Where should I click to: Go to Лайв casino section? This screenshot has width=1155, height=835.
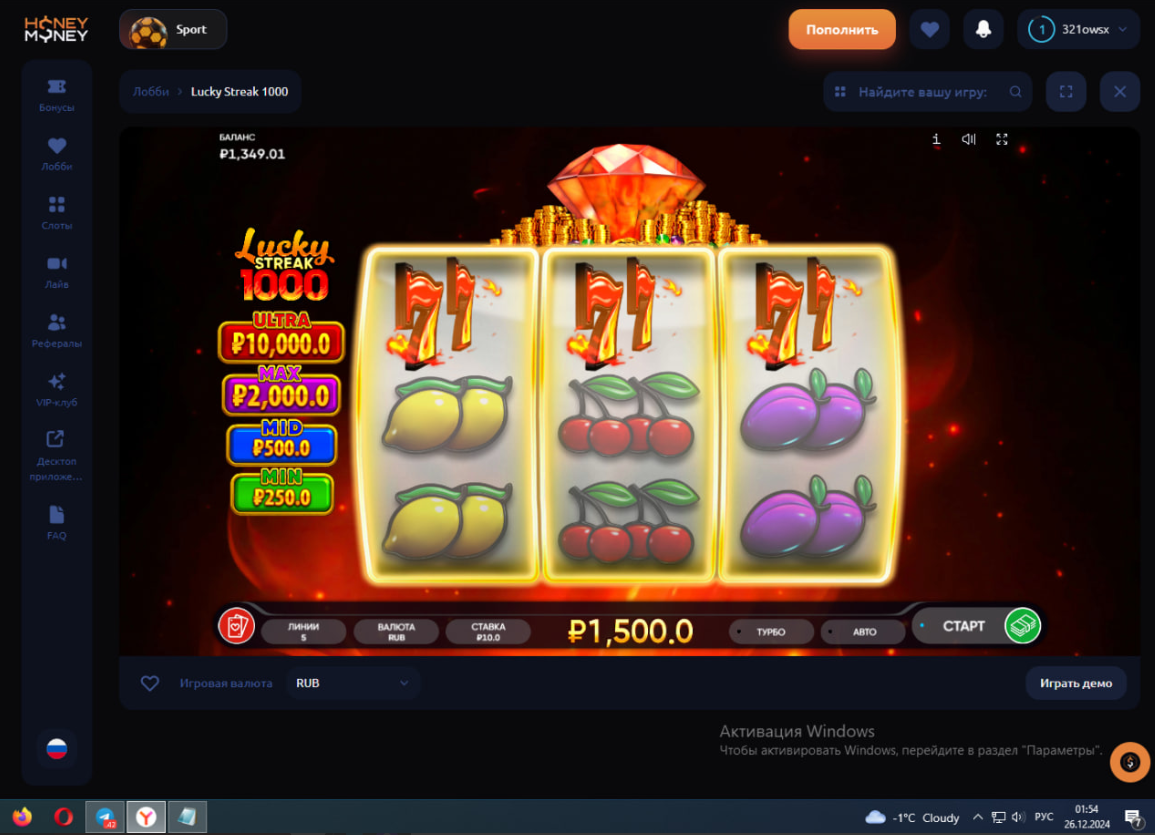click(57, 272)
